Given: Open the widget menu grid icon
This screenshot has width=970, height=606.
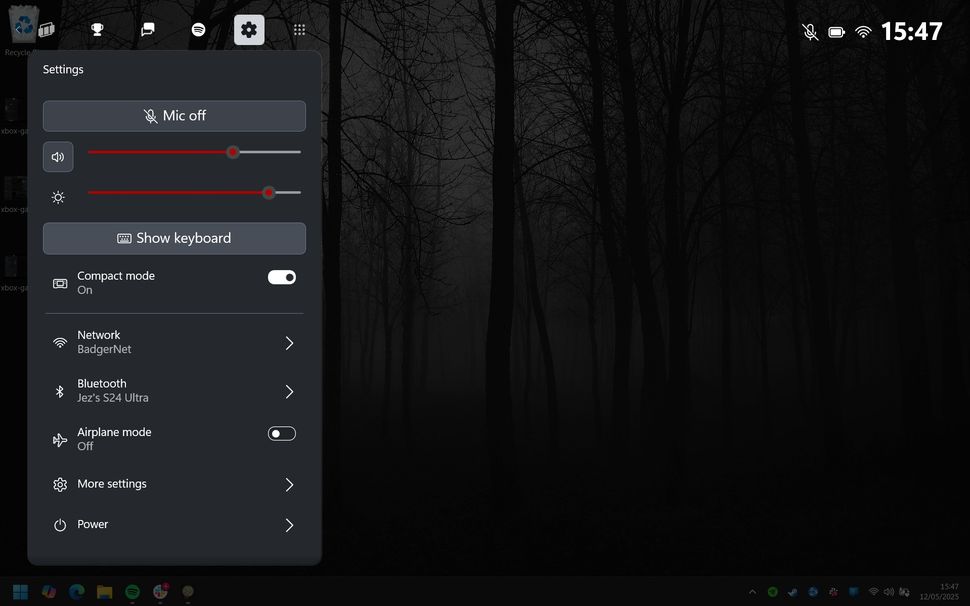Looking at the screenshot, I should 298,29.
